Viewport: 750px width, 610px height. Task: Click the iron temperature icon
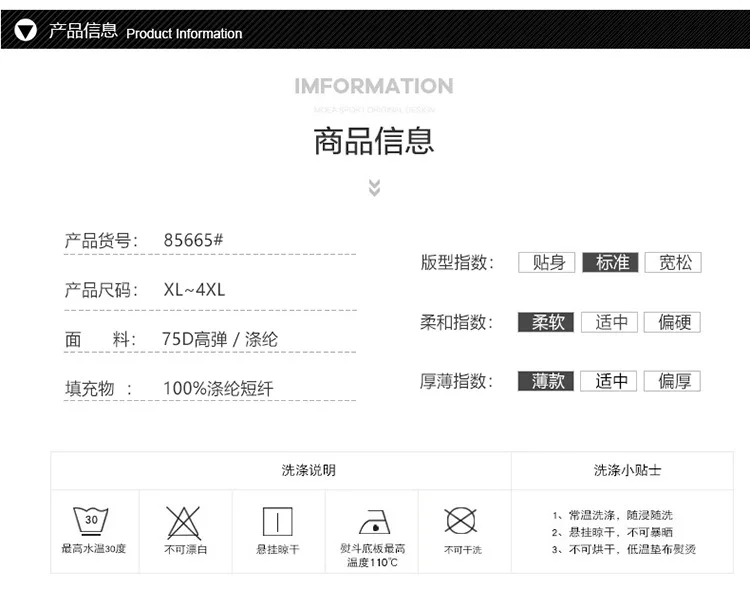[x=374, y=522]
